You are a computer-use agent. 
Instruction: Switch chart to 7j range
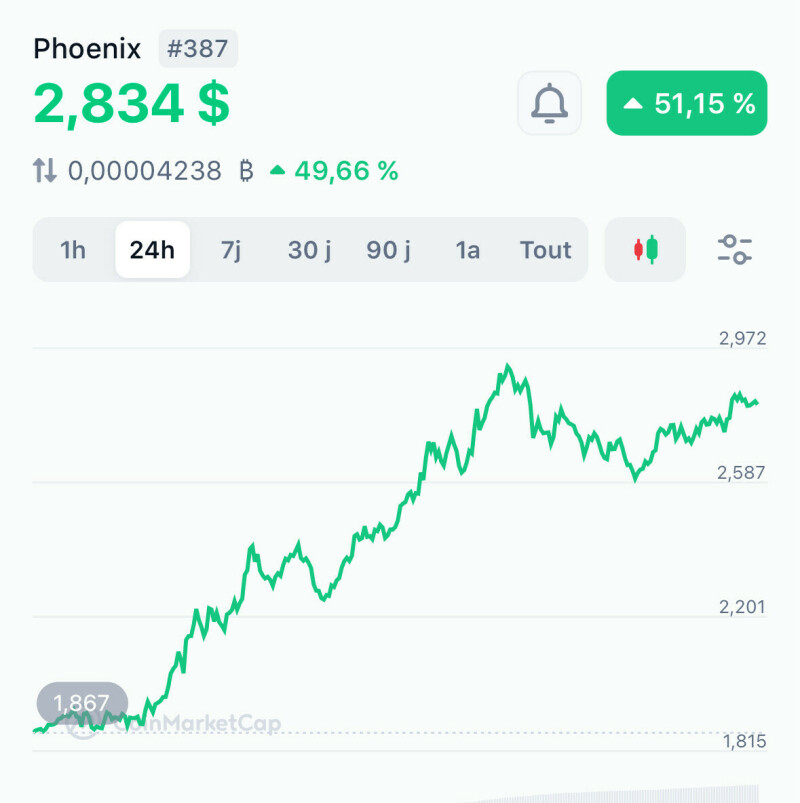click(231, 250)
